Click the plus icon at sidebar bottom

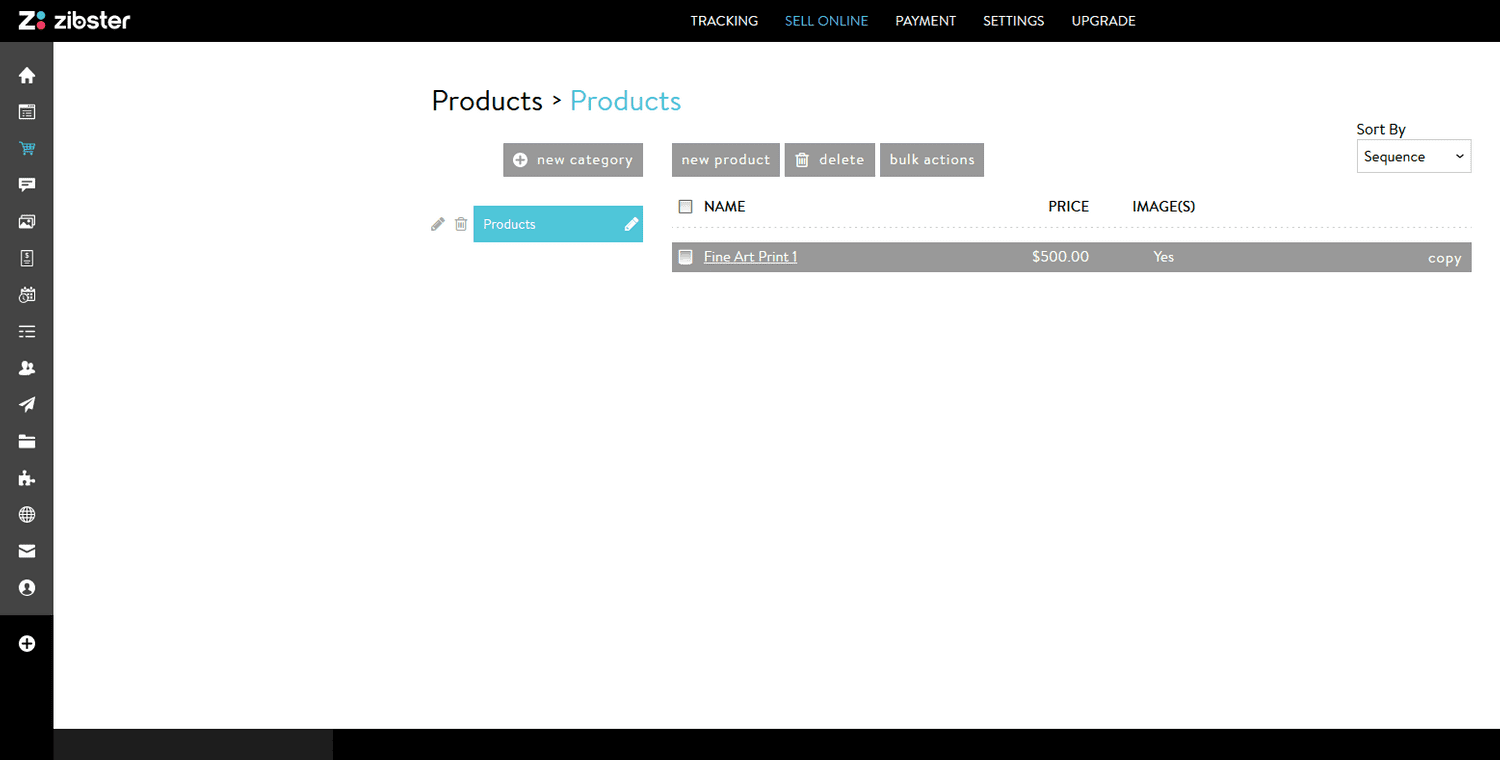(x=27, y=643)
